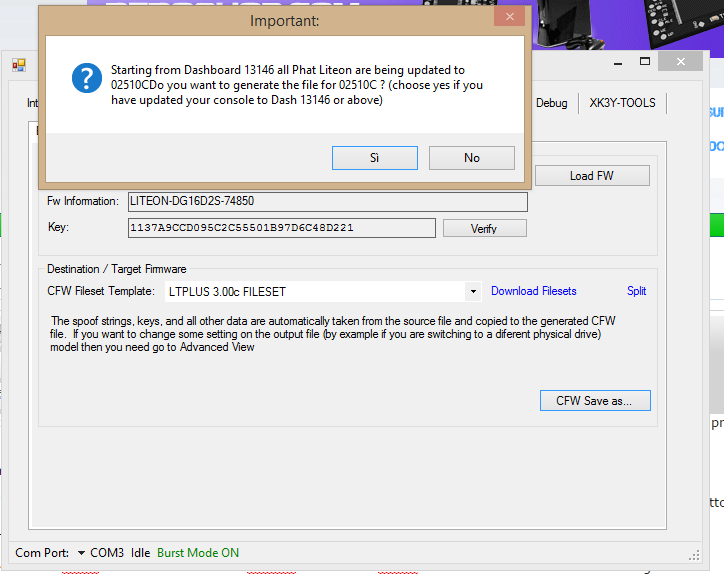Click the Split link
724x577 pixels.
[x=636, y=291]
